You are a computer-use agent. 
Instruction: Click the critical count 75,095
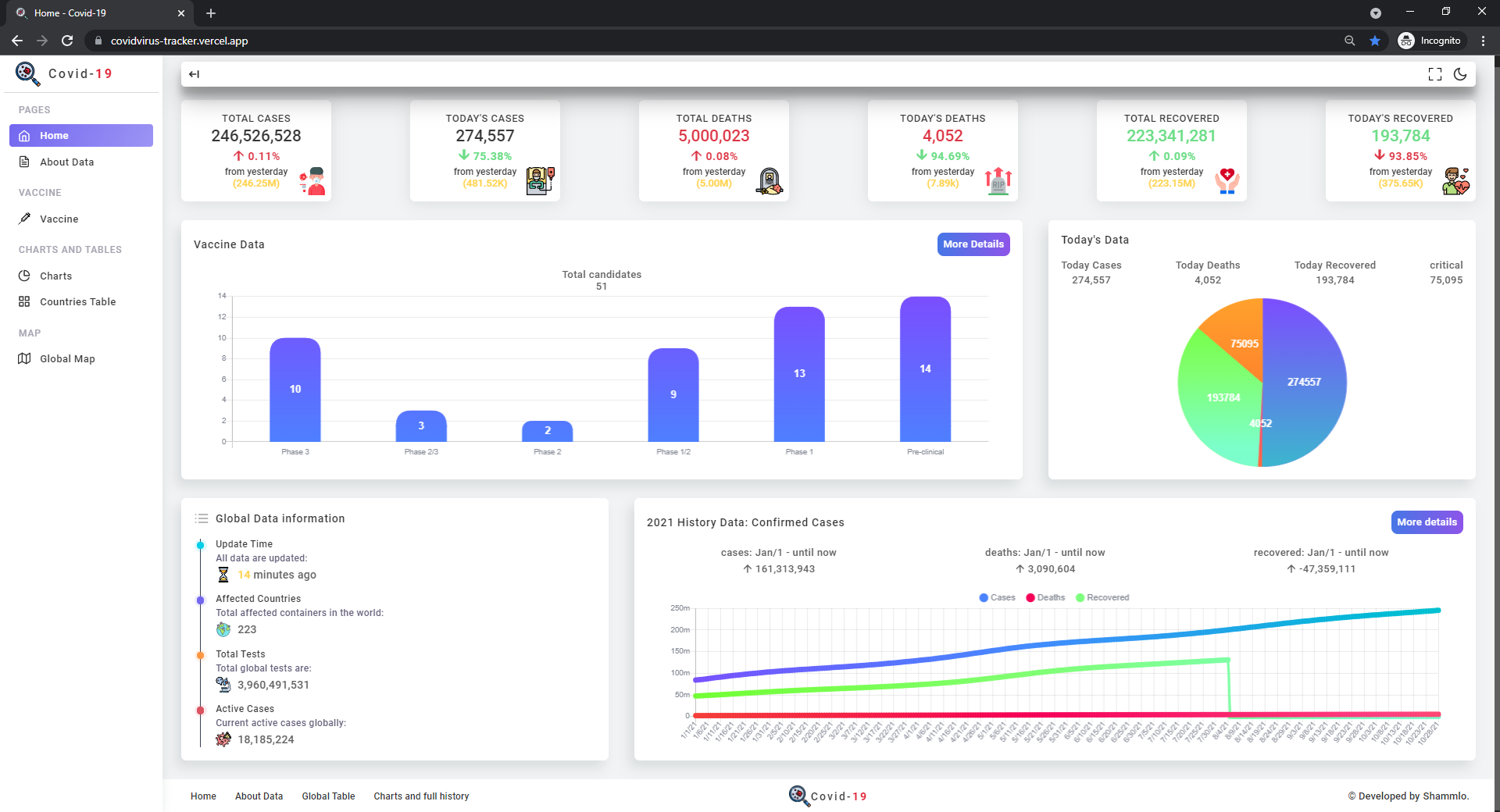1446,280
